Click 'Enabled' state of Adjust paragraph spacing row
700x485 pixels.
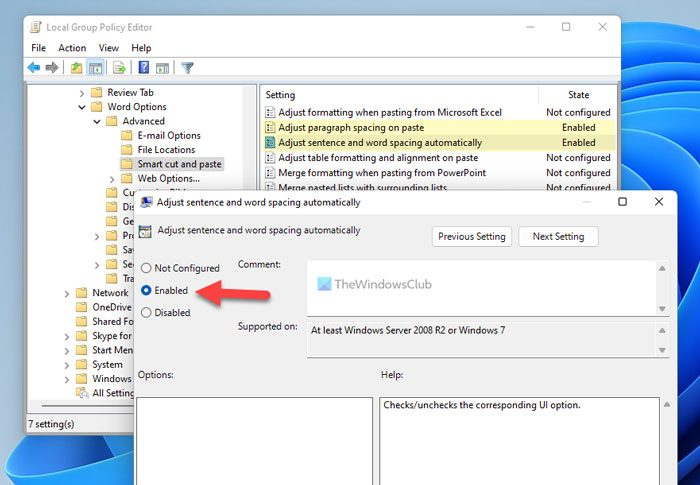(x=579, y=128)
